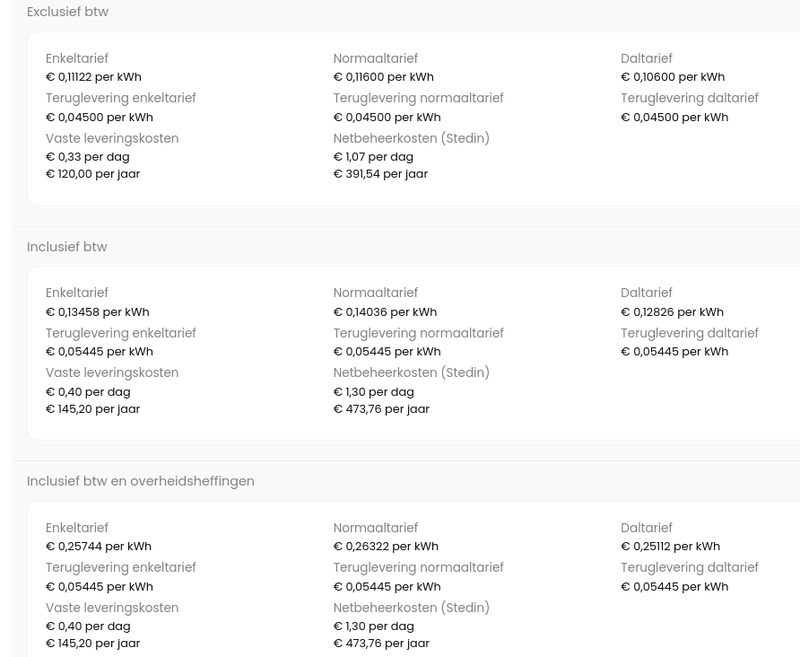Click the Enkeltarief price € 0,13458 per kWh
Image resolution: width=800 pixels, height=657 pixels.
(97, 312)
